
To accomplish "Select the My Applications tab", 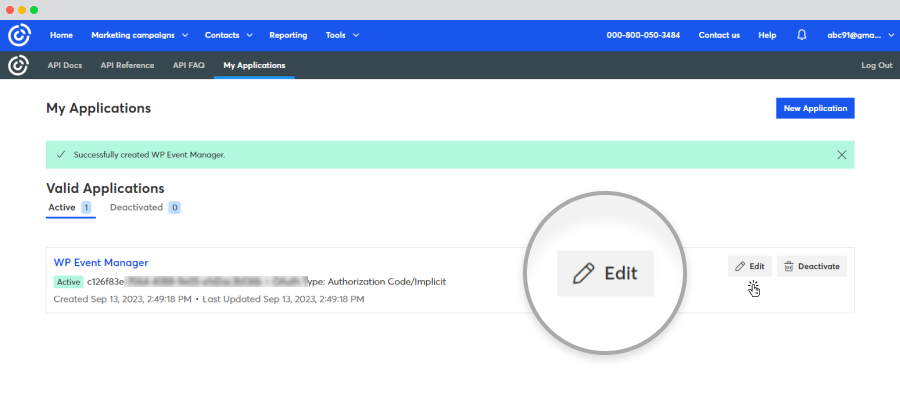I will 254,65.
